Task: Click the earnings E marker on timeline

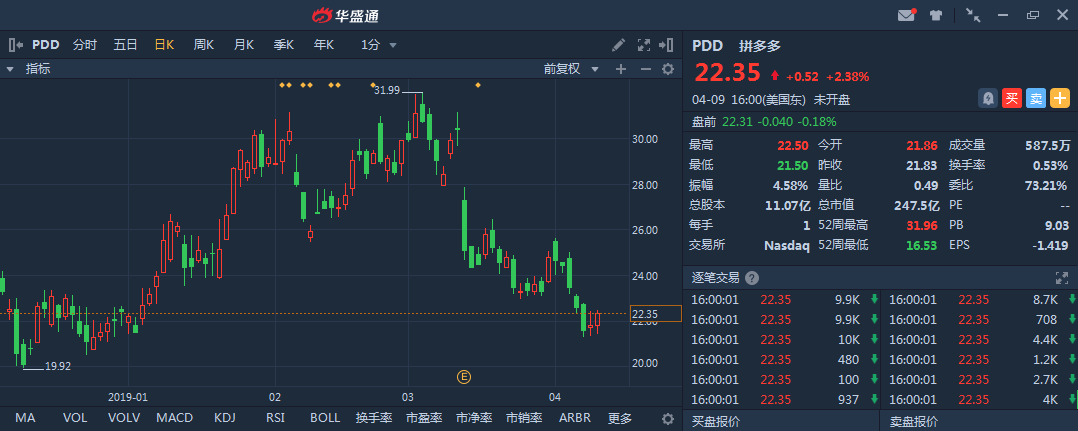Action: click(x=463, y=376)
